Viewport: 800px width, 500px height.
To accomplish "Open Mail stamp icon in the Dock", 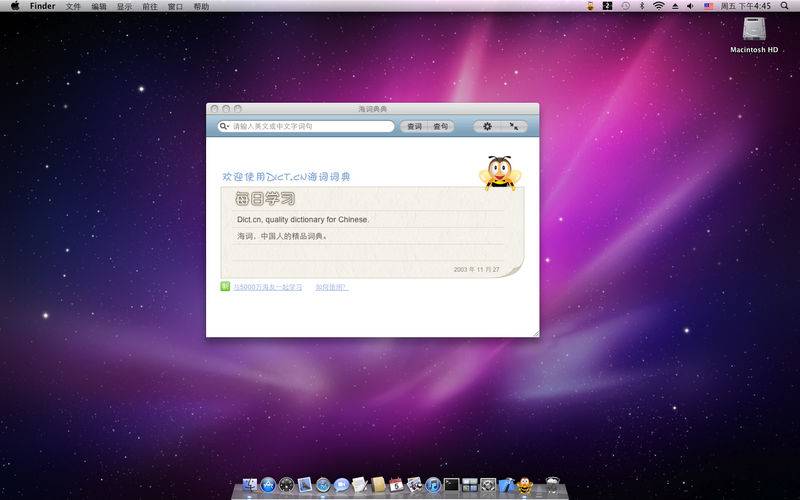I will (305, 484).
